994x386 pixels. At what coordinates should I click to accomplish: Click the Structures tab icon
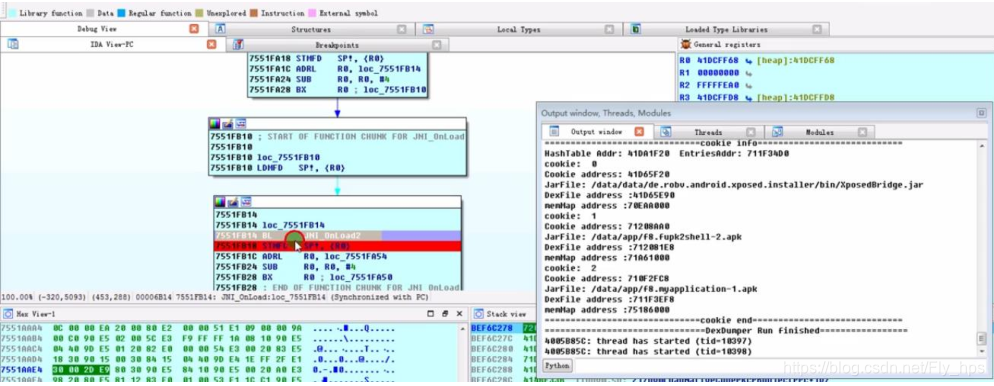[221, 29]
